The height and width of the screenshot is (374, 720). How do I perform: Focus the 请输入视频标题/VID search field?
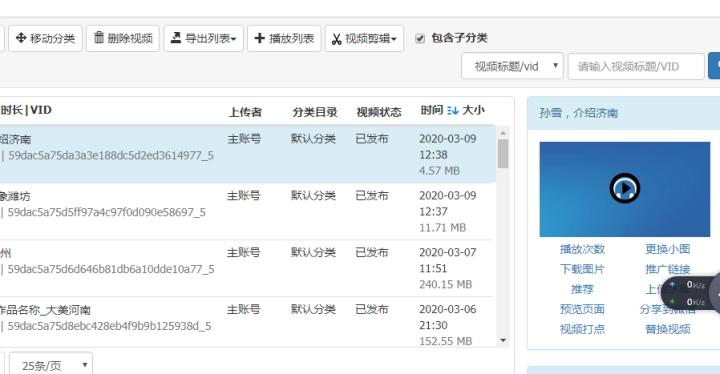point(636,66)
